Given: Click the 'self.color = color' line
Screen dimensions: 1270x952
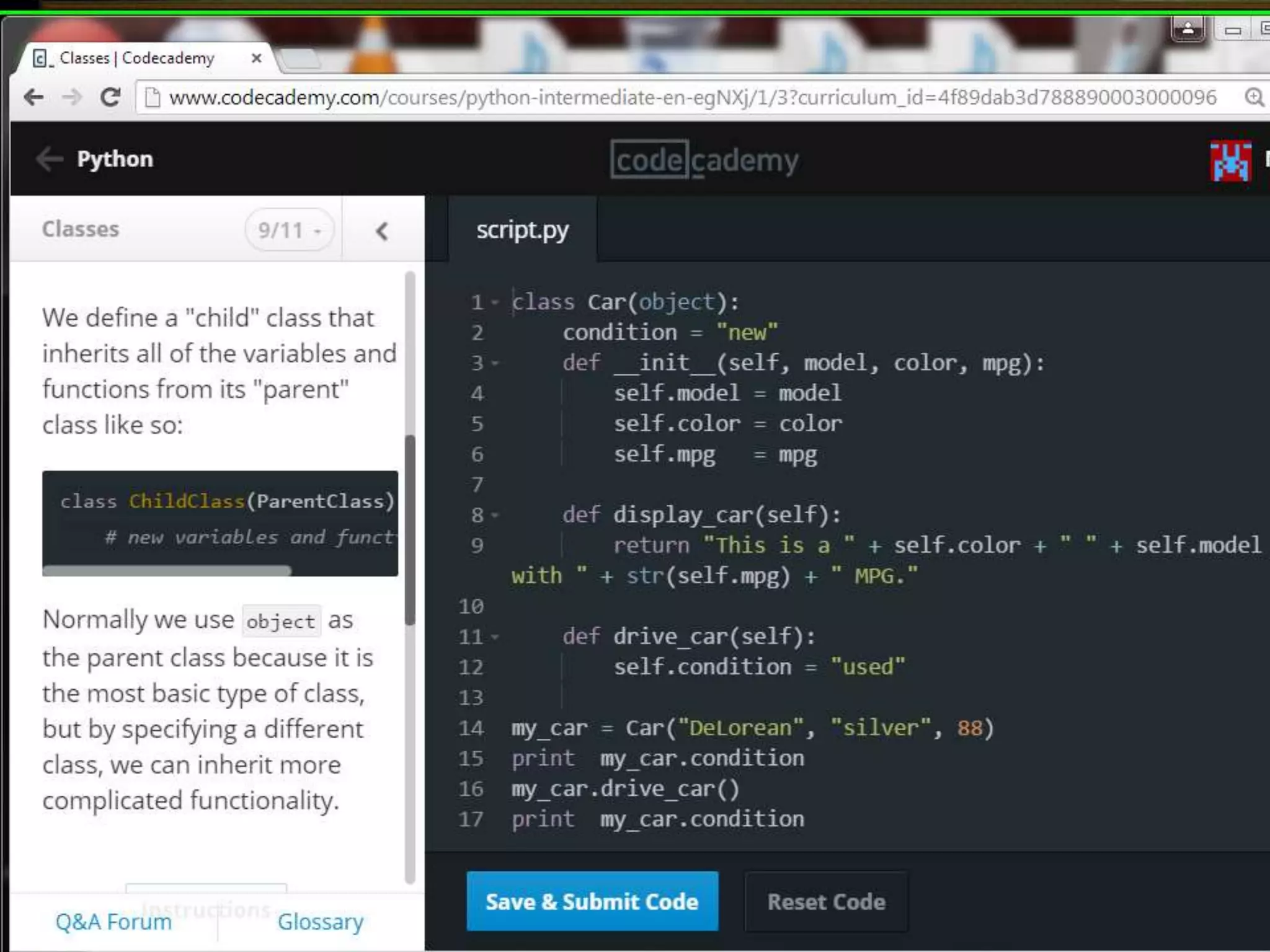Looking at the screenshot, I should (x=727, y=424).
